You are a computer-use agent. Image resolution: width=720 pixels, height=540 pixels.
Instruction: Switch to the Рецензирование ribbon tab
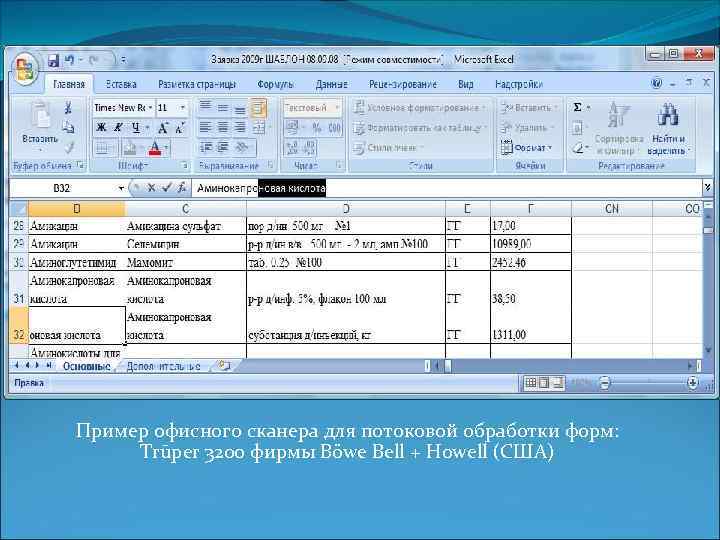click(403, 84)
